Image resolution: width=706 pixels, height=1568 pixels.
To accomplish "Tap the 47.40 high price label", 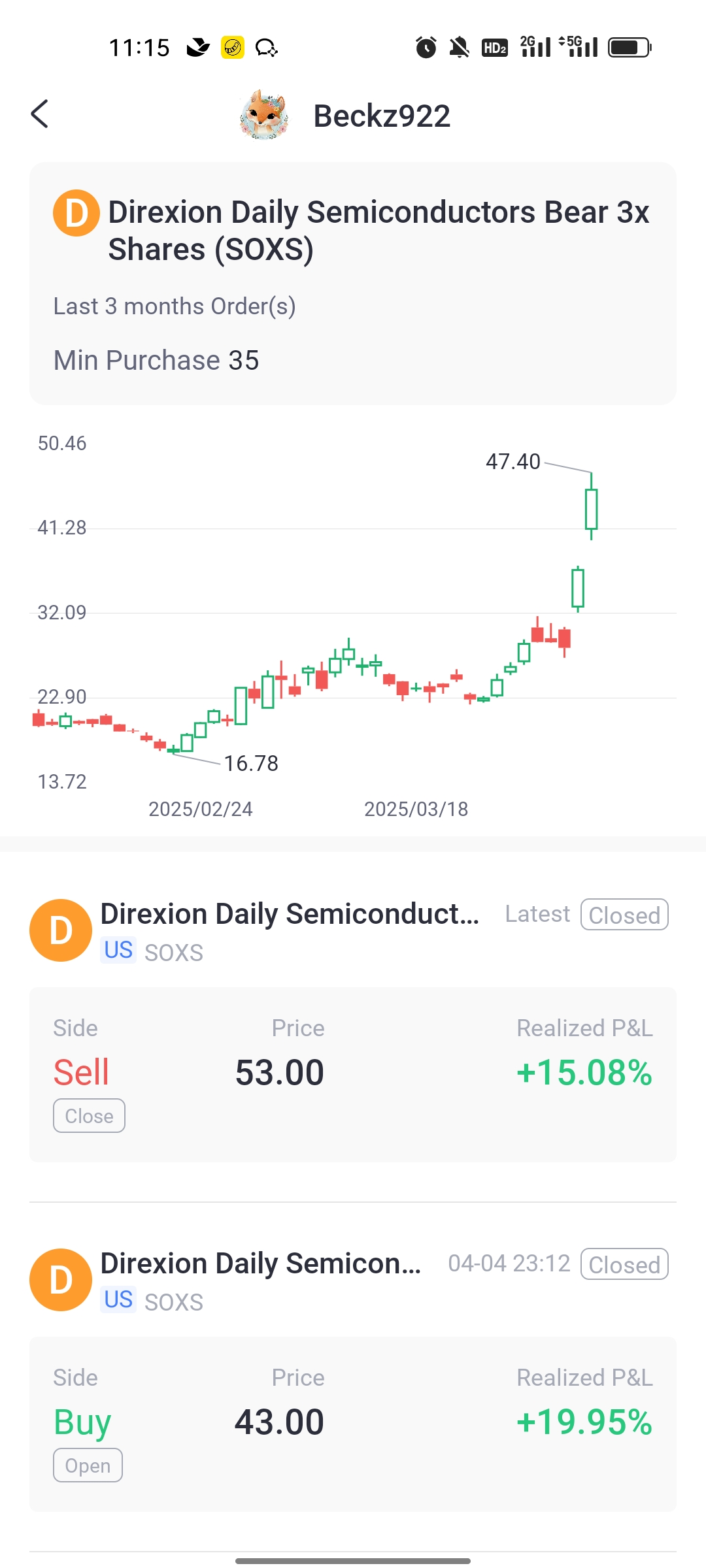I will 513,462.
